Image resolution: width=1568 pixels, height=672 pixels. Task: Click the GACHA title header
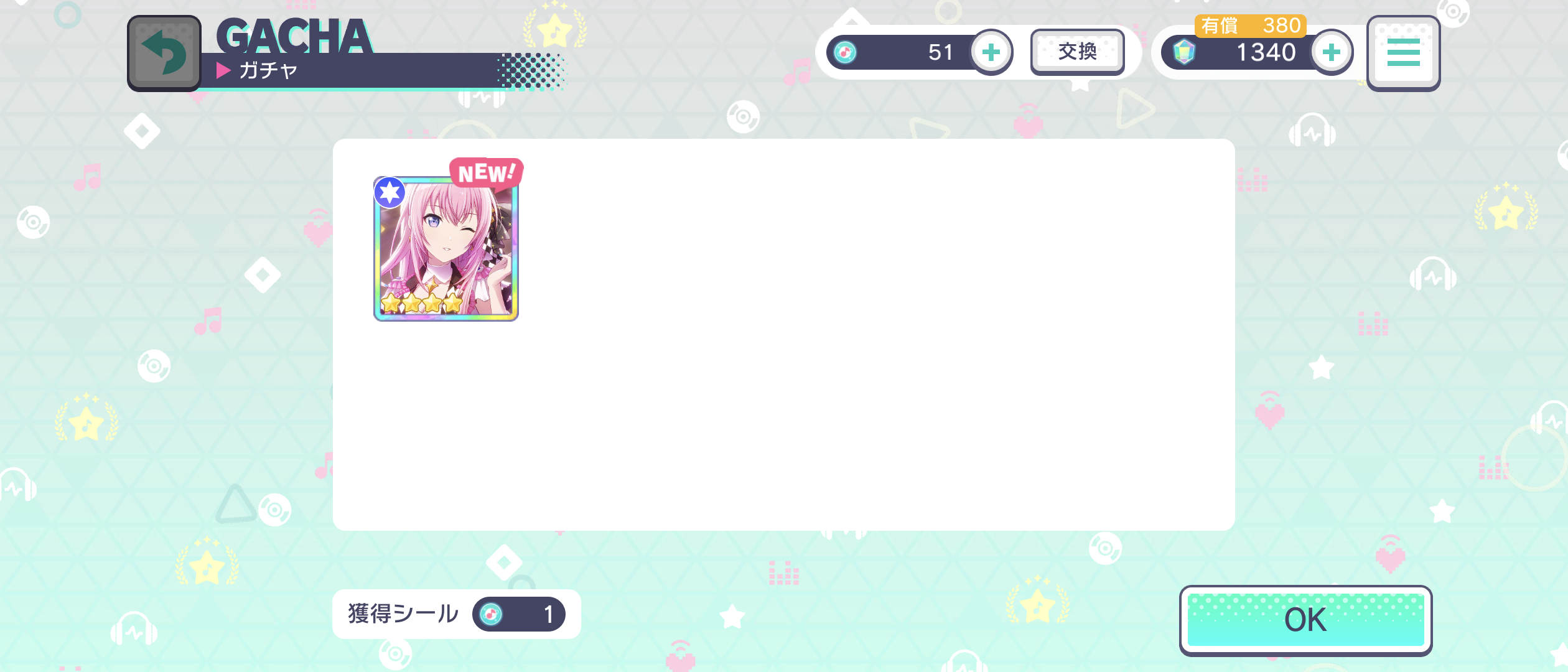[x=294, y=35]
